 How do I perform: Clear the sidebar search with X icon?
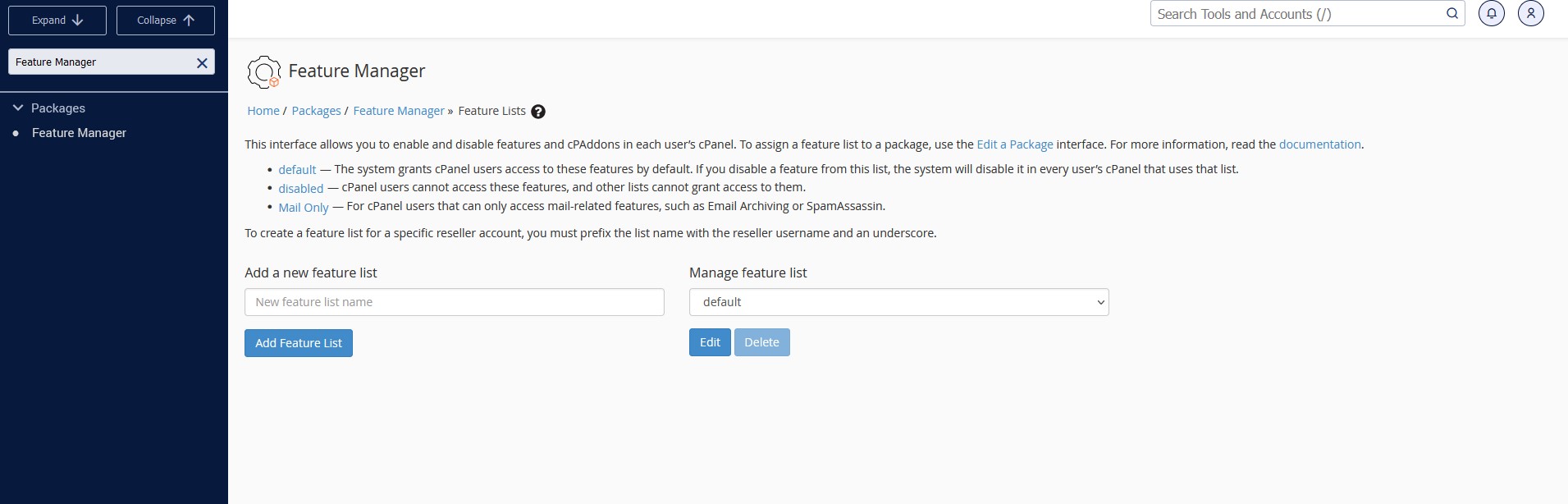(202, 62)
